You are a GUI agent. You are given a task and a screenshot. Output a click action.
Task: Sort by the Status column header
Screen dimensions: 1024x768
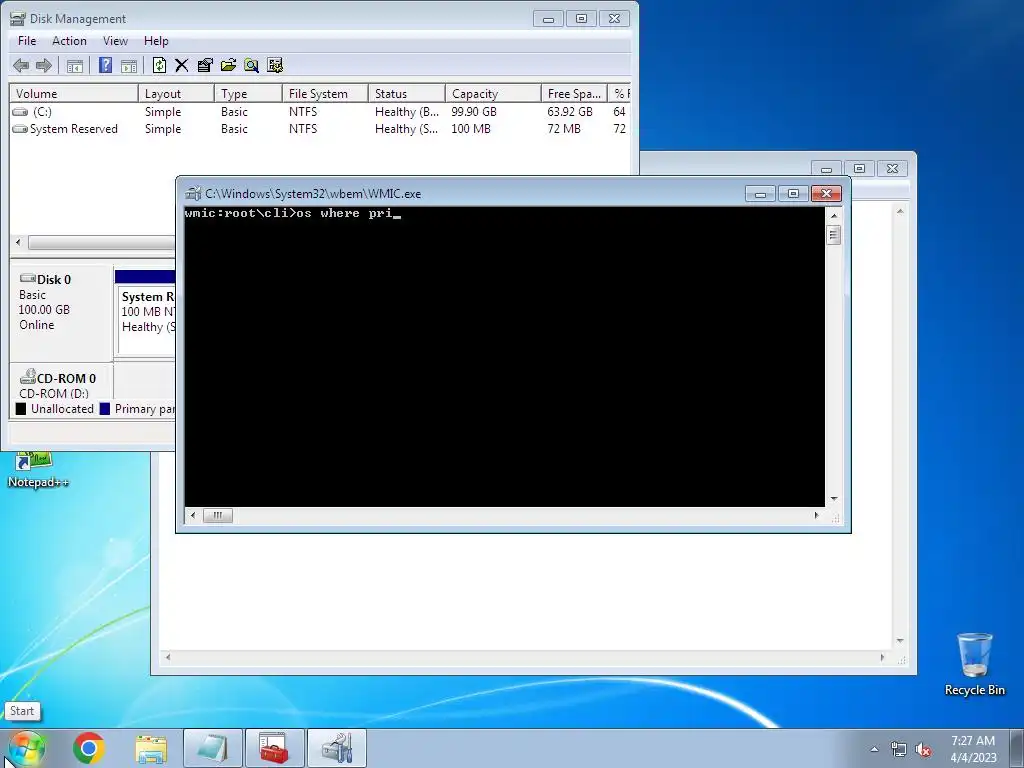407,93
